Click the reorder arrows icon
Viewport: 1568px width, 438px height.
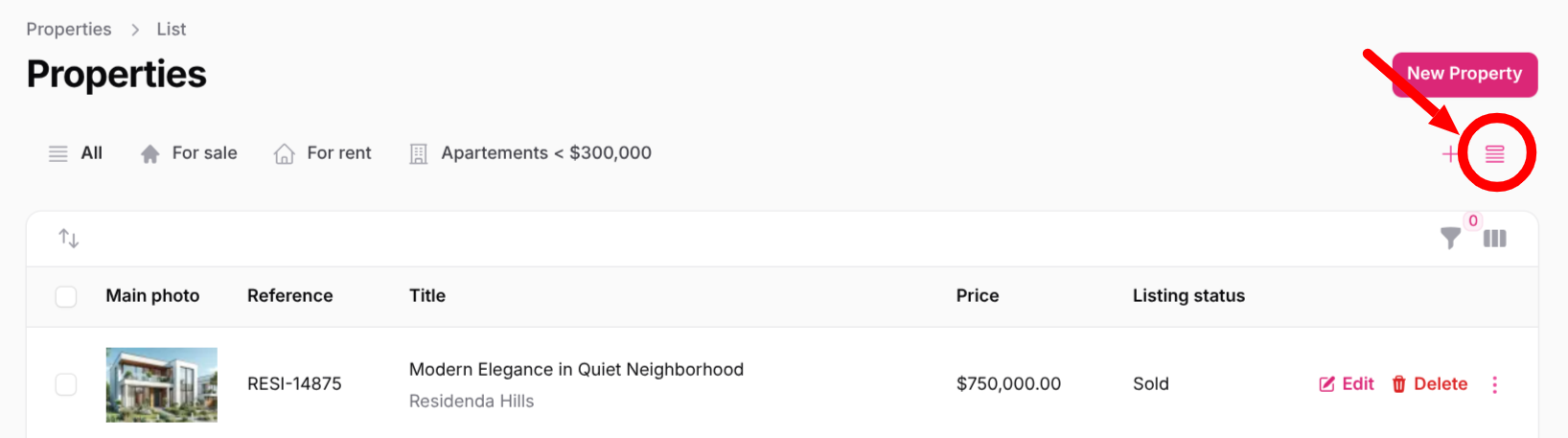(x=68, y=238)
